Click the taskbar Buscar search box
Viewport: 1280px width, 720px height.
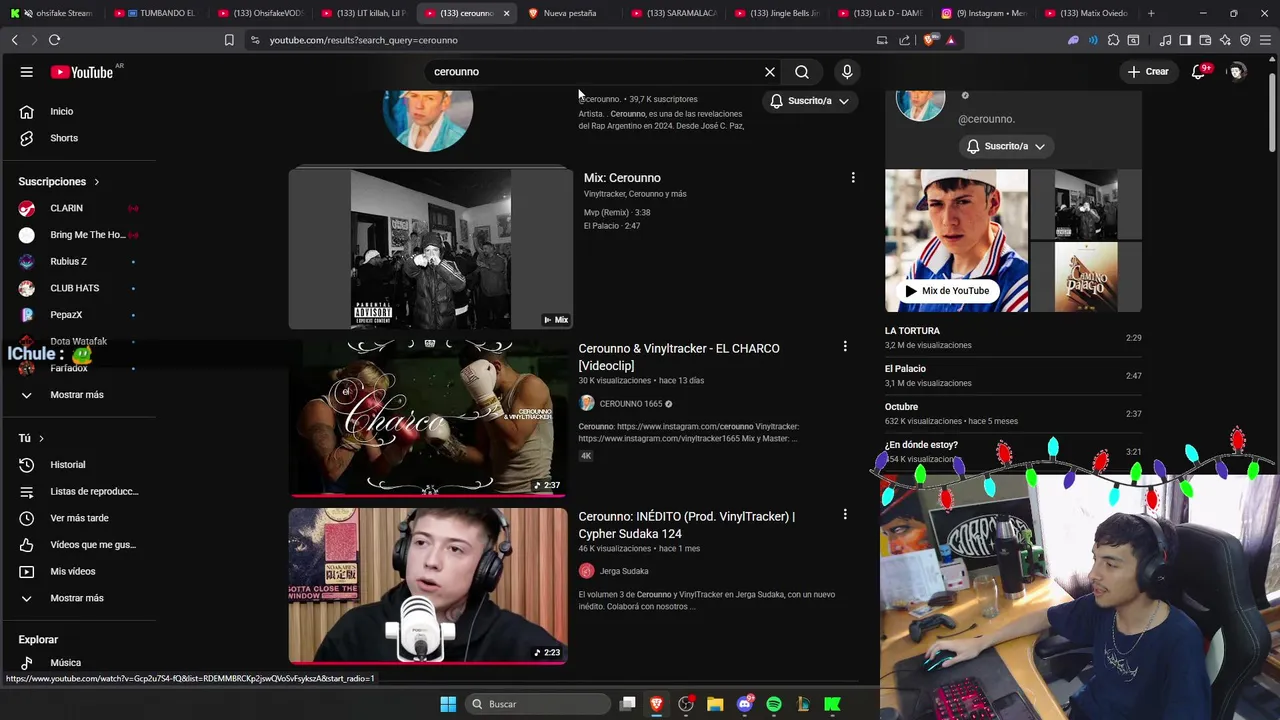tap(538, 704)
